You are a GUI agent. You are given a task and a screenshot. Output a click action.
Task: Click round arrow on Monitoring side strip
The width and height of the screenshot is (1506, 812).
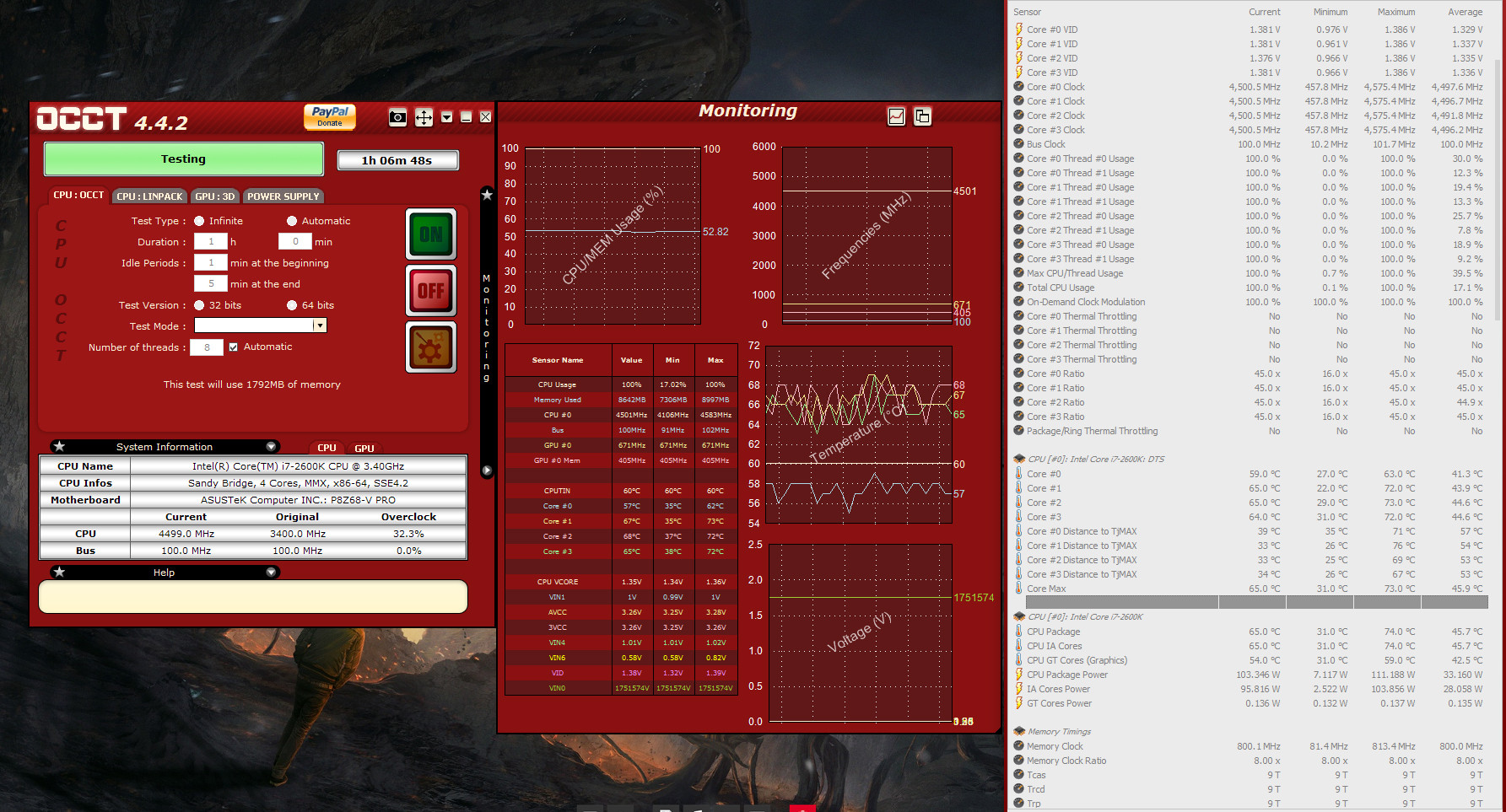pyautogui.click(x=487, y=471)
